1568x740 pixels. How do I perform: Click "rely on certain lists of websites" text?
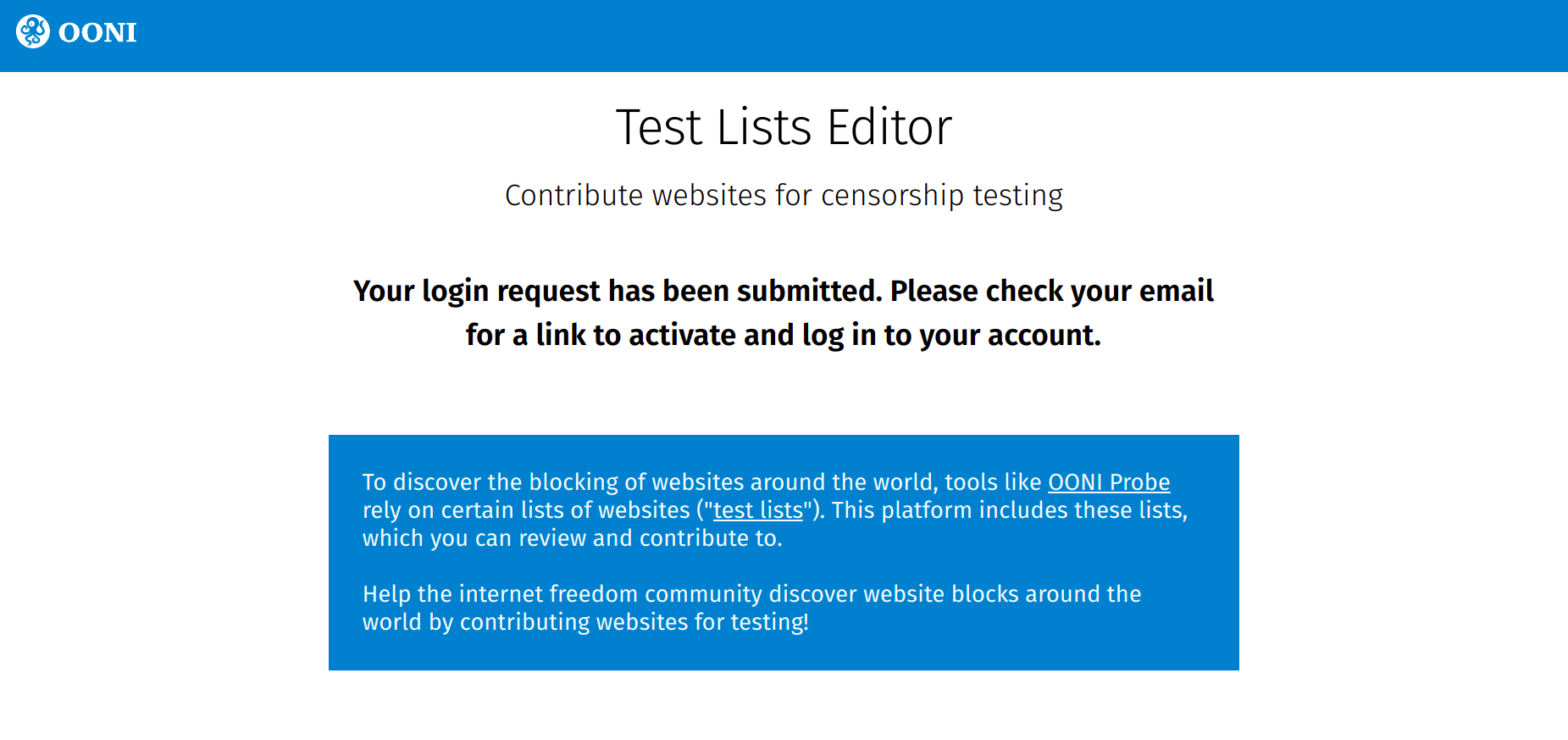[x=525, y=510]
